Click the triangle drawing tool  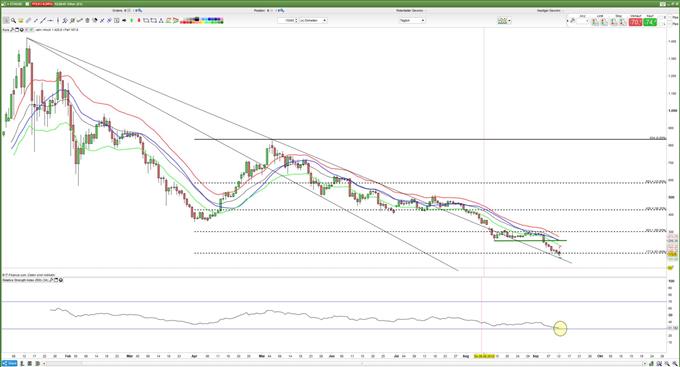[161, 20]
